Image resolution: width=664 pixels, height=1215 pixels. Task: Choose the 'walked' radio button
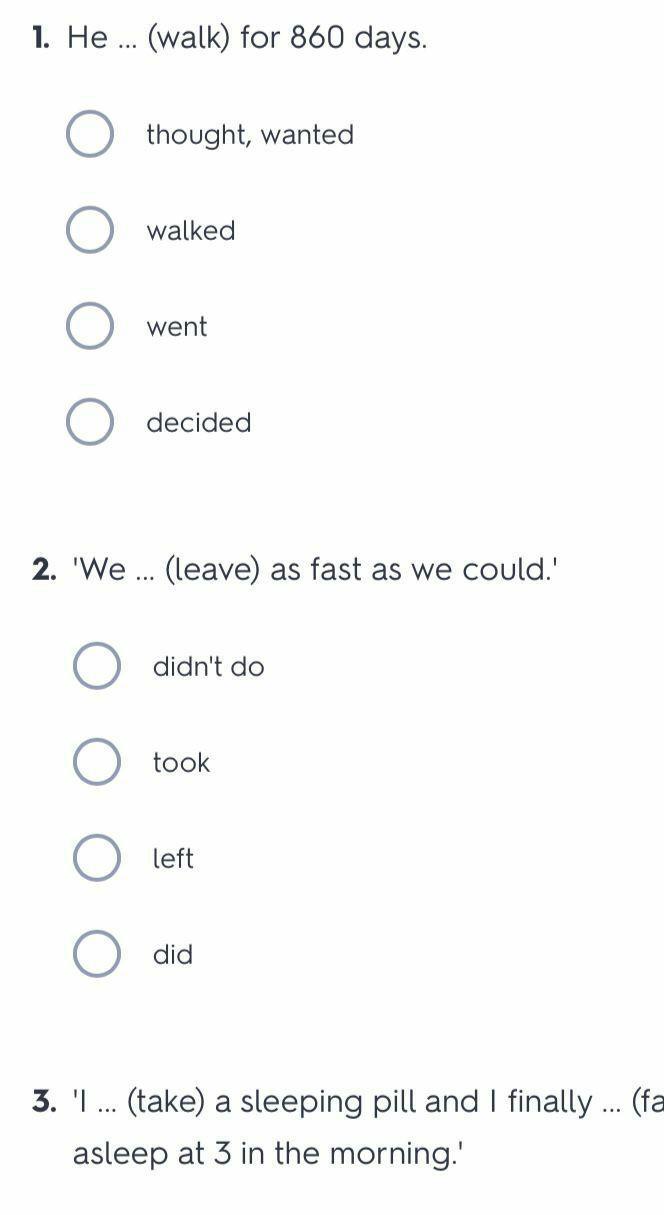click(90, 230)
